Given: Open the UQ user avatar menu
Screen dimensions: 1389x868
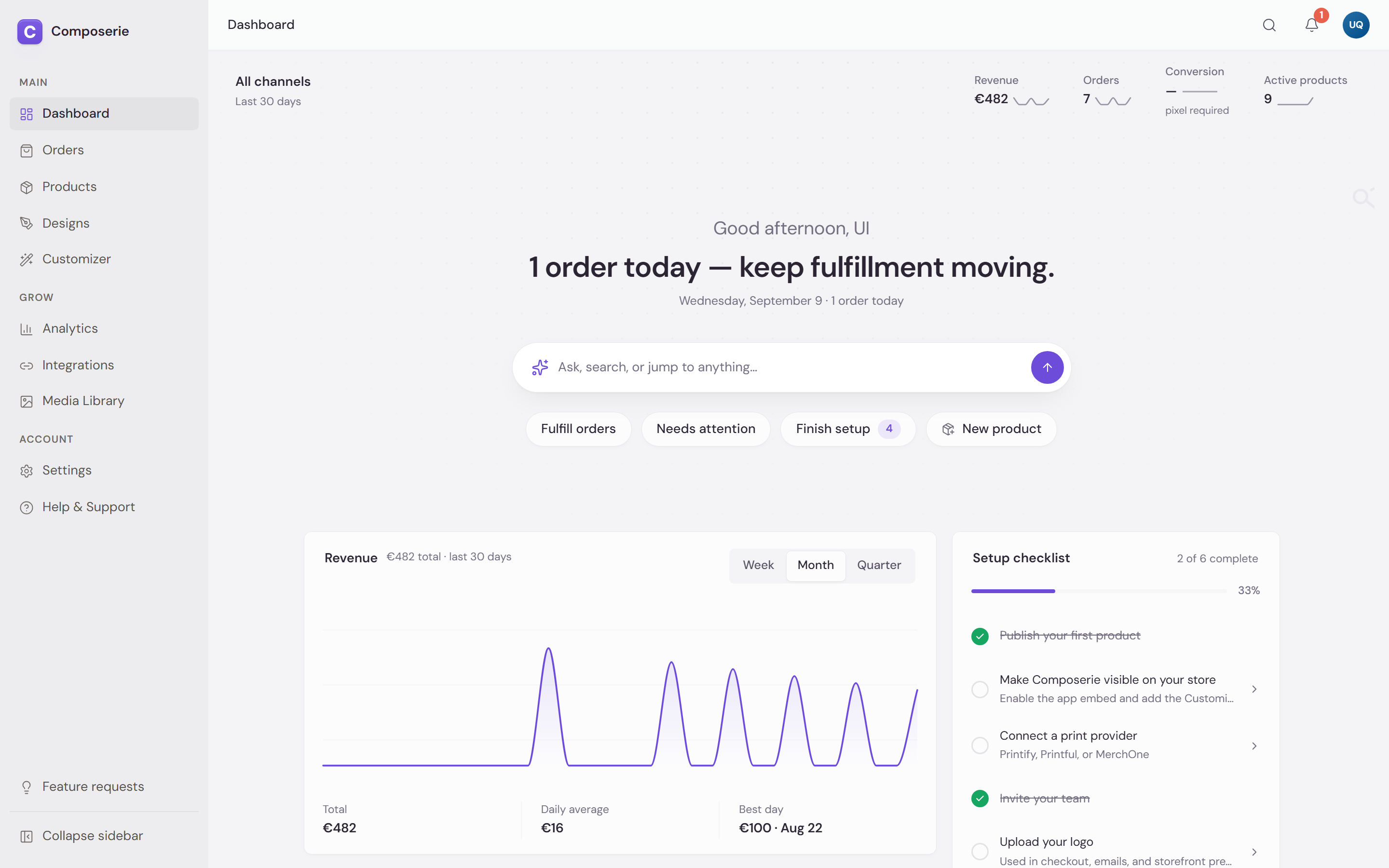Looking at the screenshot, I should pos(1356,25).
